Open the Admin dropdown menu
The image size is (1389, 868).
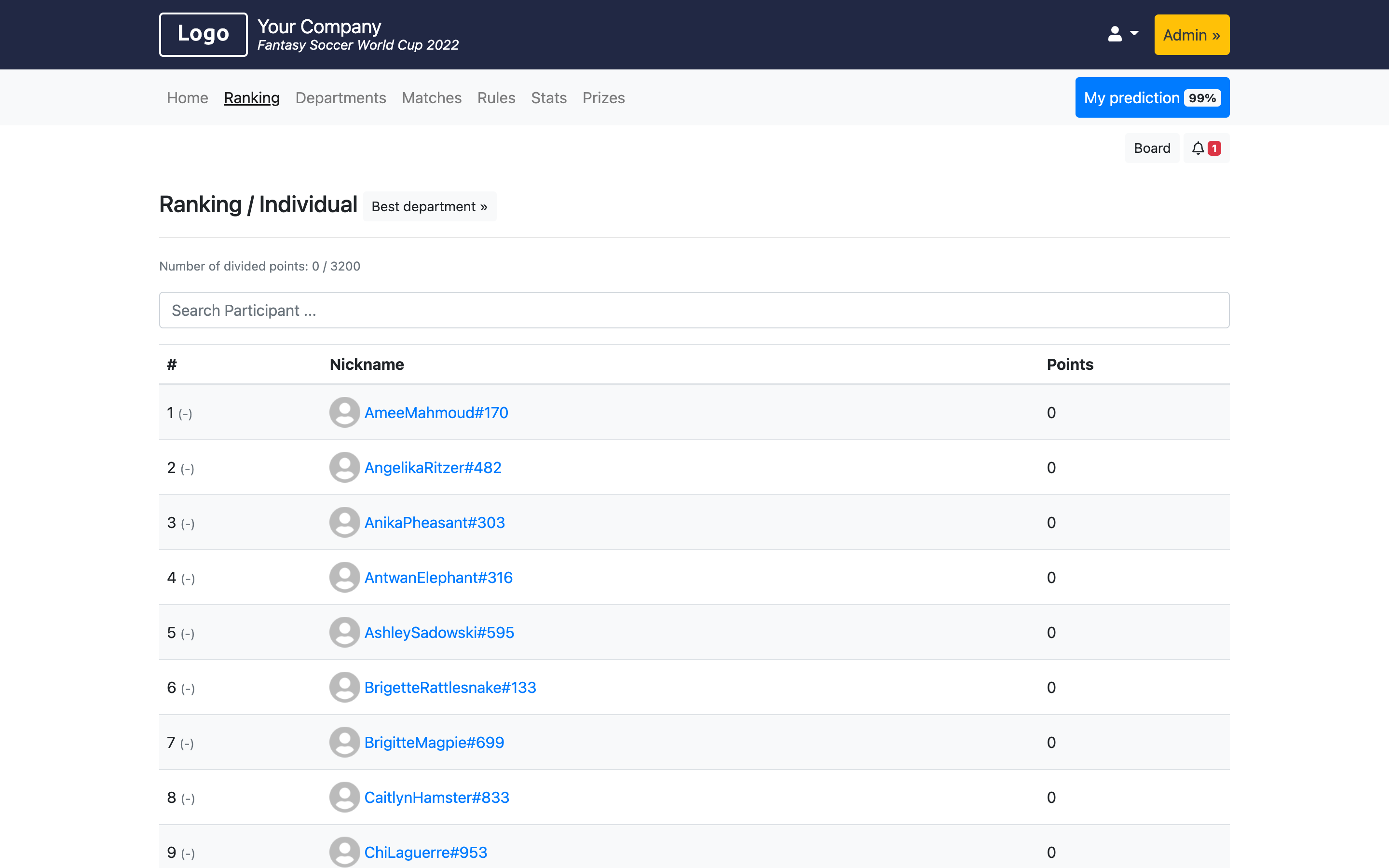tap(1192, 35)
